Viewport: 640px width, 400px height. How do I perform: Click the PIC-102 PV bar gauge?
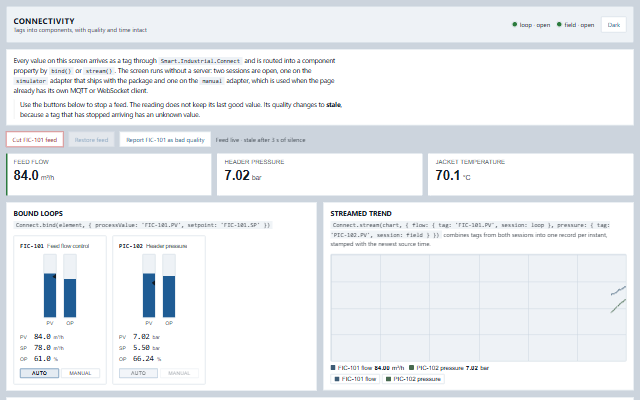(x=149, y=286)
